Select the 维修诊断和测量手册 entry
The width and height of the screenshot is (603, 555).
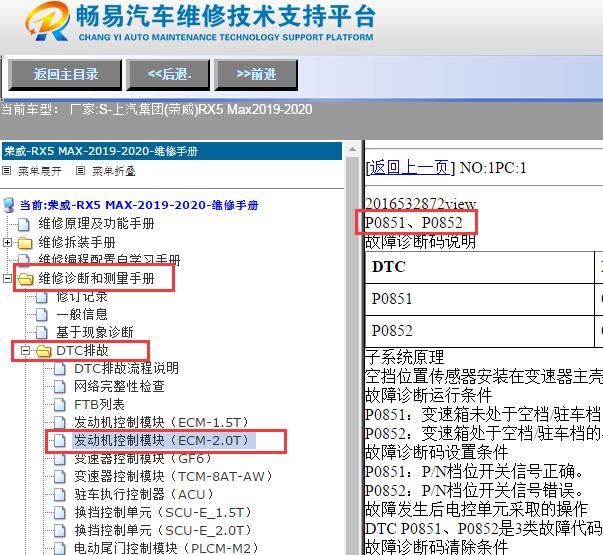tap(96, 278)
